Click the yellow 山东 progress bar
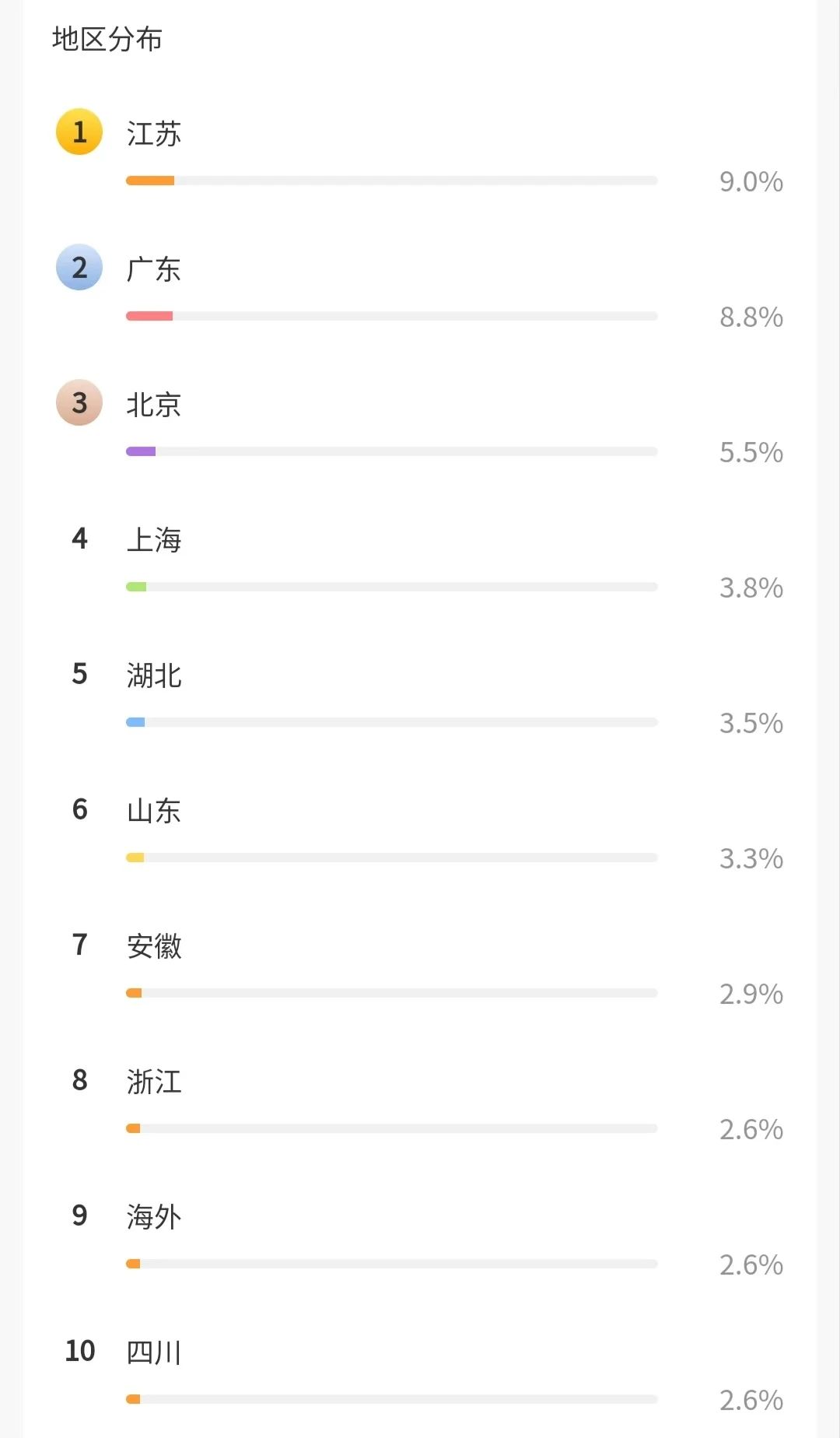840x1438 pixels. click(135, 858)
